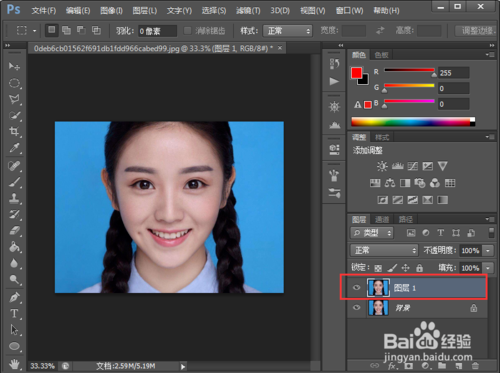Open the marquee tool preset picker arrow

(x=35, y=31)
